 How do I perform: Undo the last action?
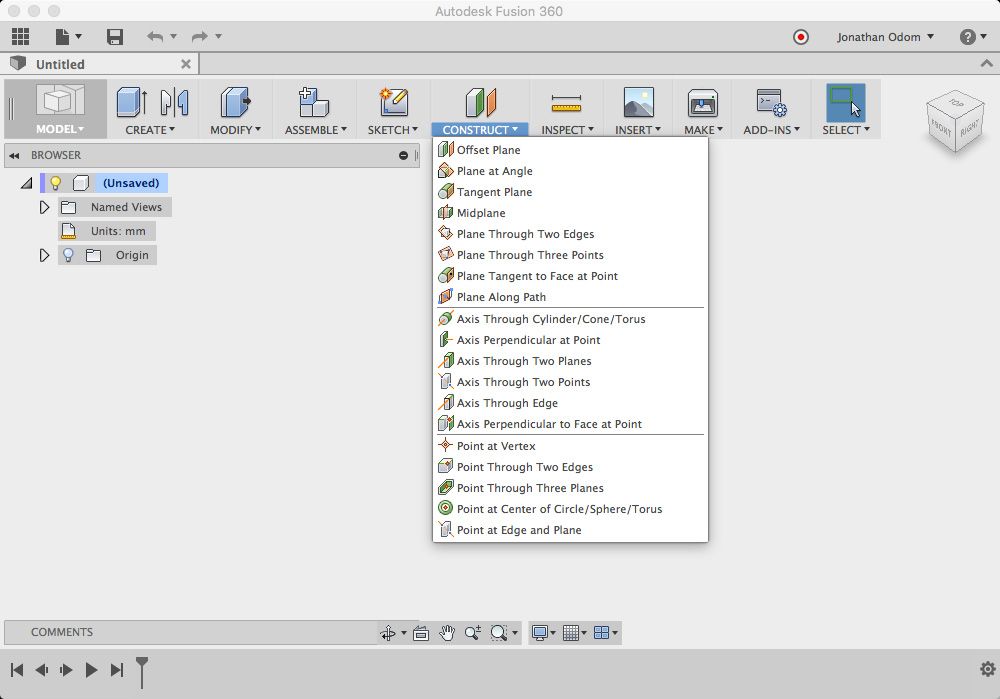click(x=154, y=36)
